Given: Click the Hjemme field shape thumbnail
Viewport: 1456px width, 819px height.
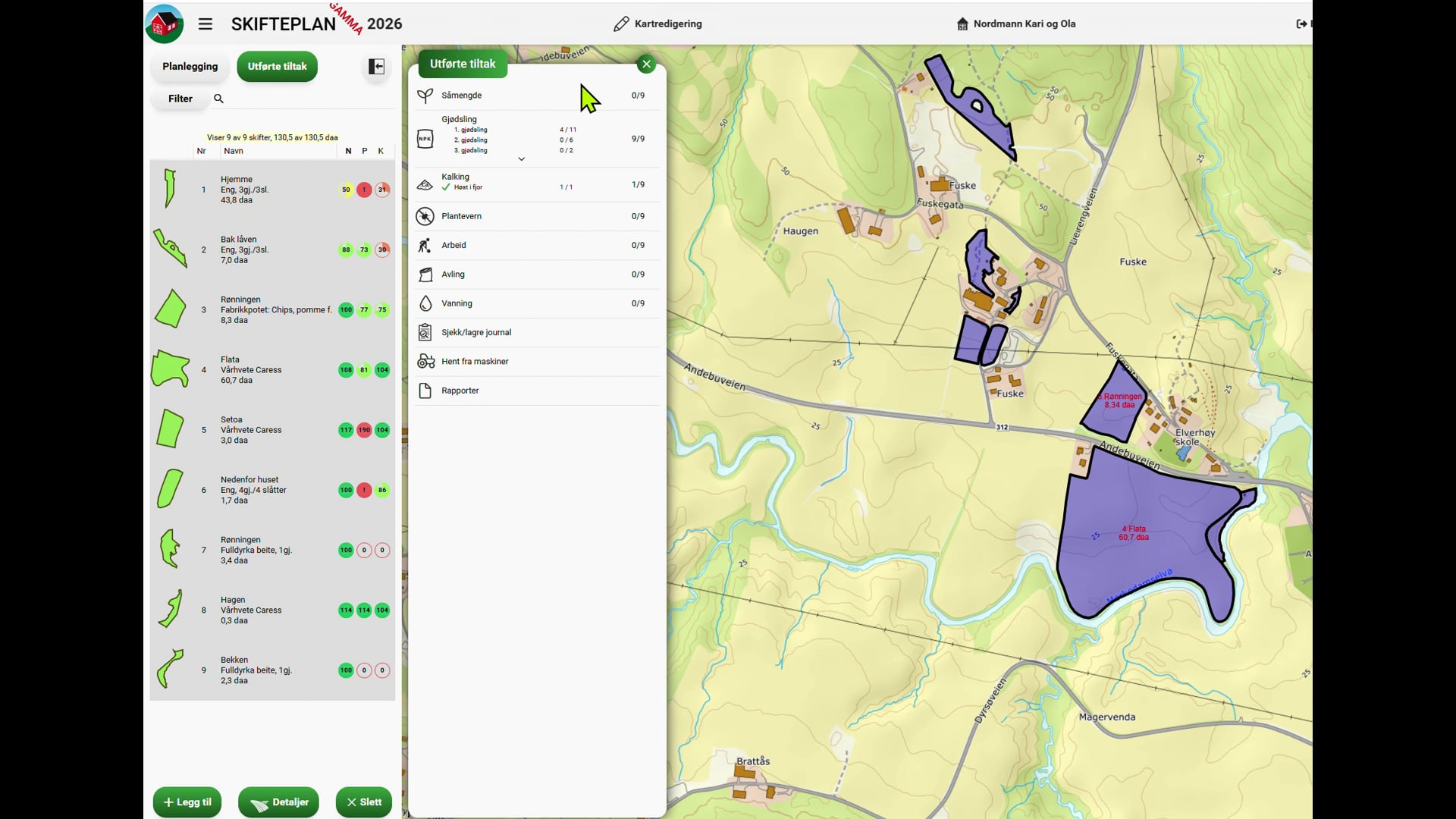Looking at the screenshot, I should [x=170, y=189].
